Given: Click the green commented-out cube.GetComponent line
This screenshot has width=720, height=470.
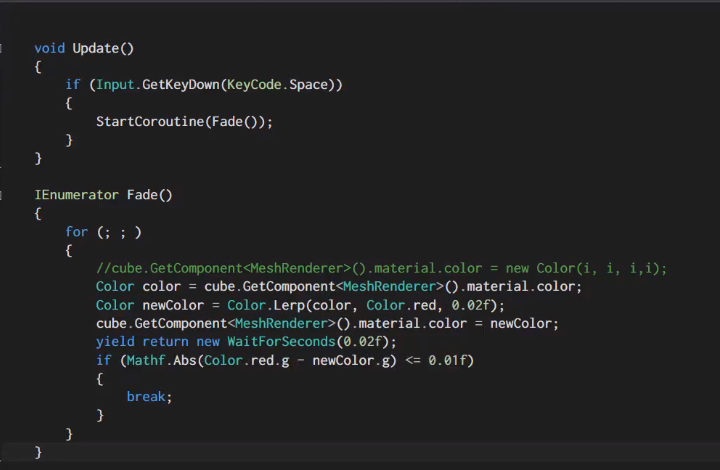Looking at the screenshot, I should tap(381, 269).
